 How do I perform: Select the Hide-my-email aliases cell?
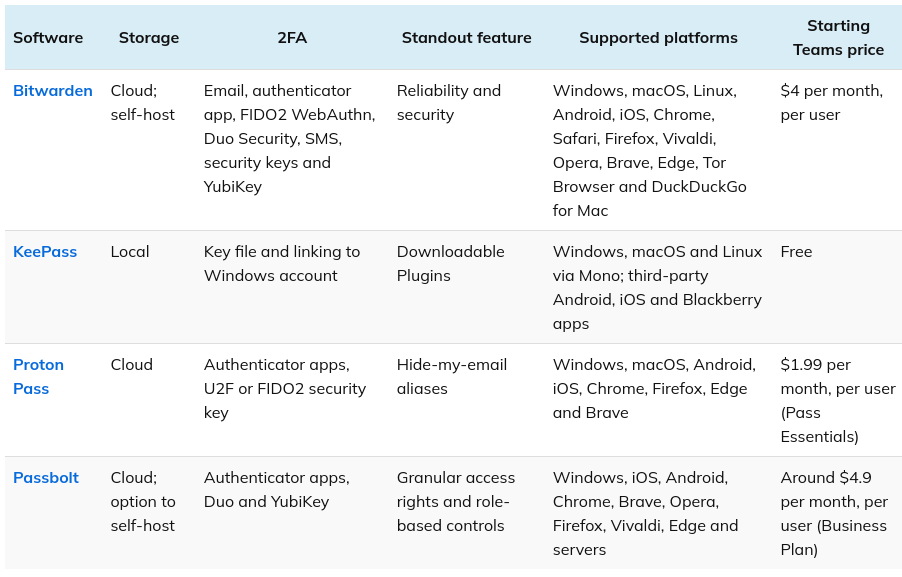click(451, 377)
